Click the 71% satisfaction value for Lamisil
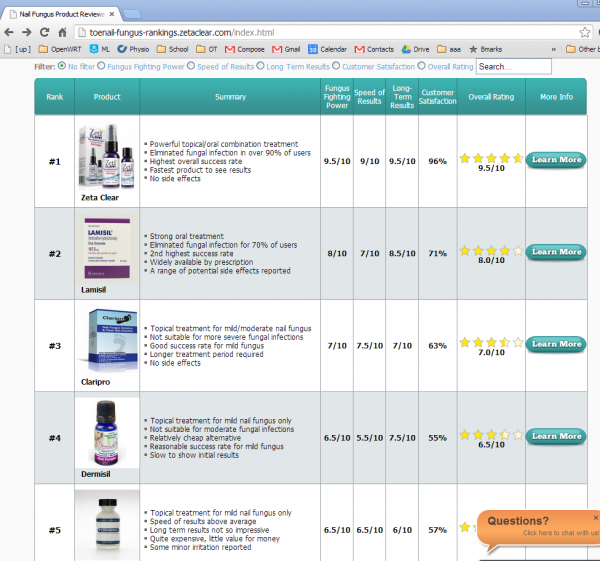600x561 pixels. tap(438, 253)
